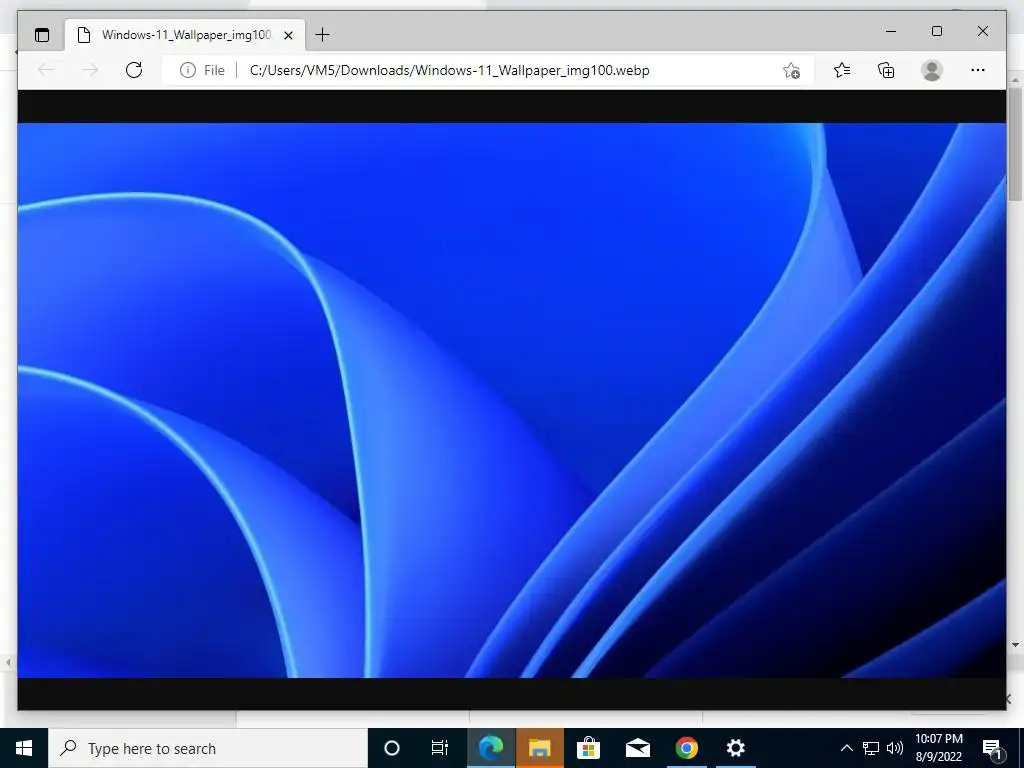This screenshot has height=768, width=1024.
Task: Open File Explorer from taskbar
Action: [539, 748]
